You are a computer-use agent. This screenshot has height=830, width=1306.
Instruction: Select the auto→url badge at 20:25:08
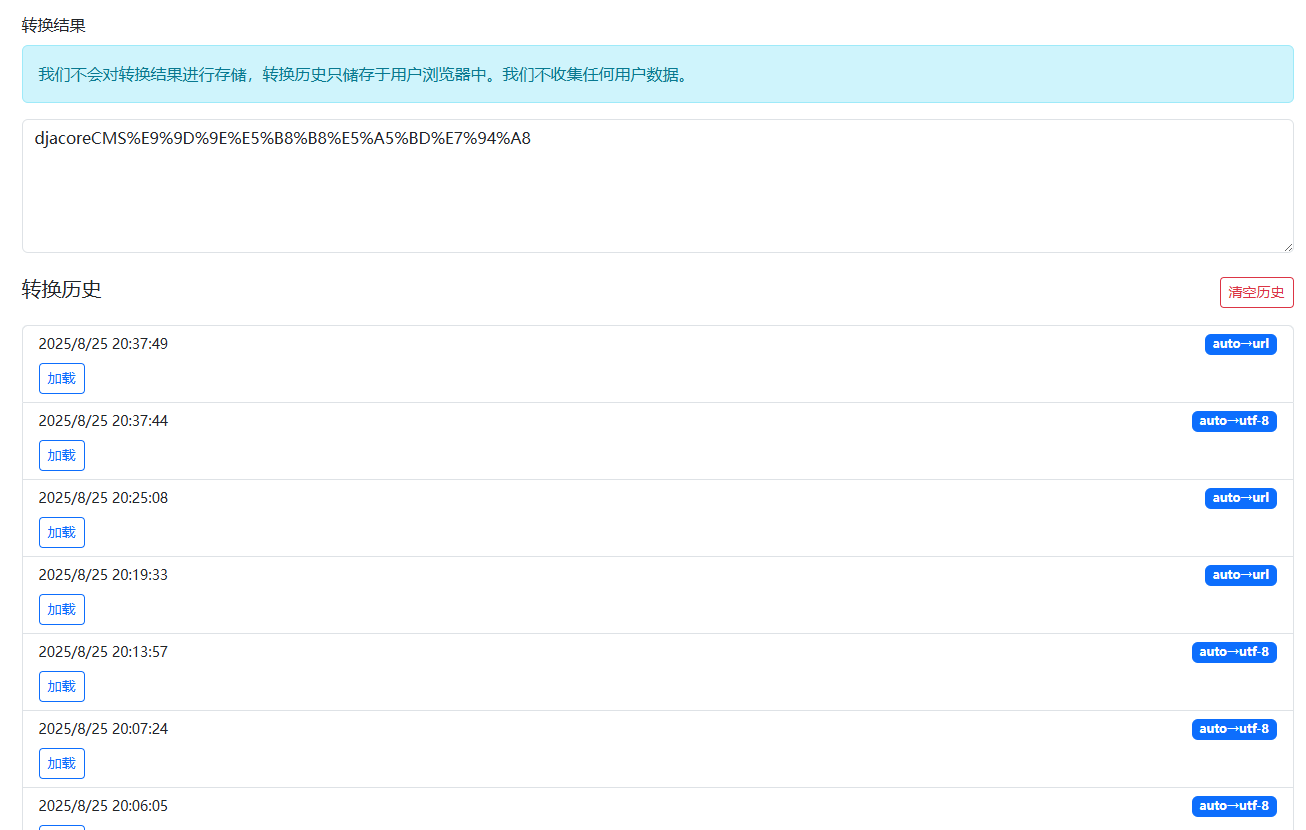pyautogui.click(x=1240, y=498)
